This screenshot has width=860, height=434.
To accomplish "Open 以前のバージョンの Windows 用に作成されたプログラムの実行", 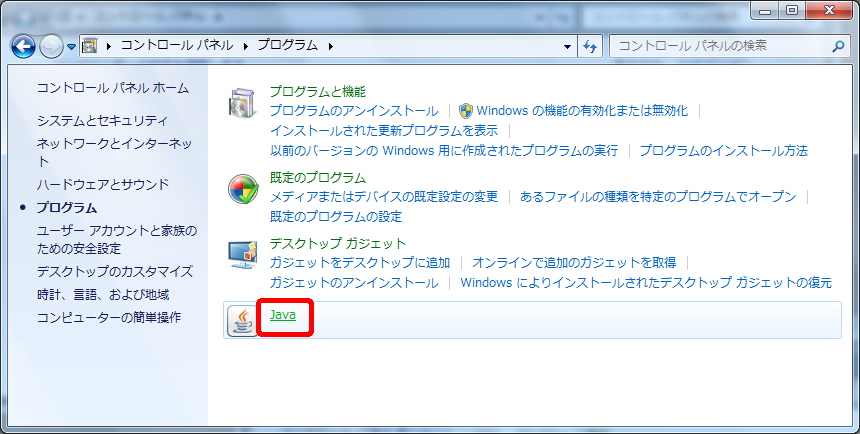I will point(444,150).
